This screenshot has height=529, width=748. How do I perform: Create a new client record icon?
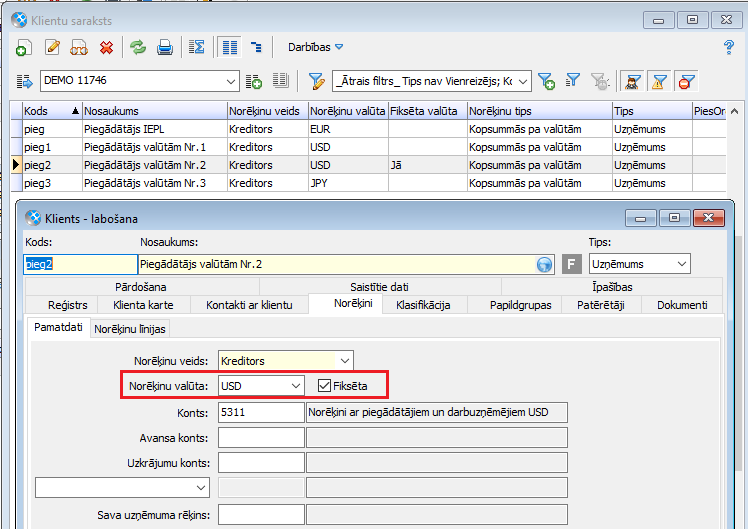23,47
